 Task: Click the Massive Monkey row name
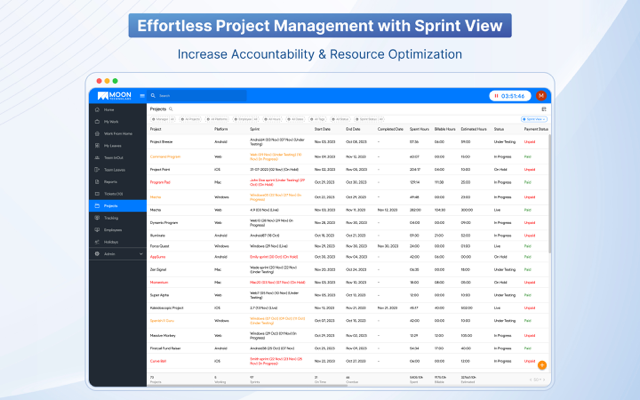click(x=163, y=336)
